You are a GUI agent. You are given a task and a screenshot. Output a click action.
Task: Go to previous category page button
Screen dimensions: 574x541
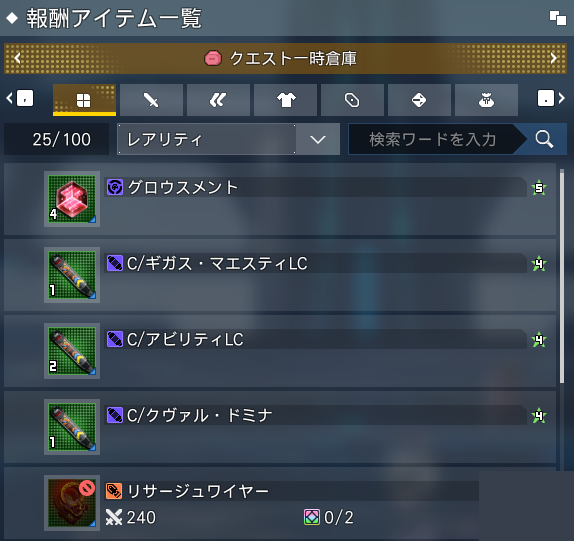coord(20,98)
